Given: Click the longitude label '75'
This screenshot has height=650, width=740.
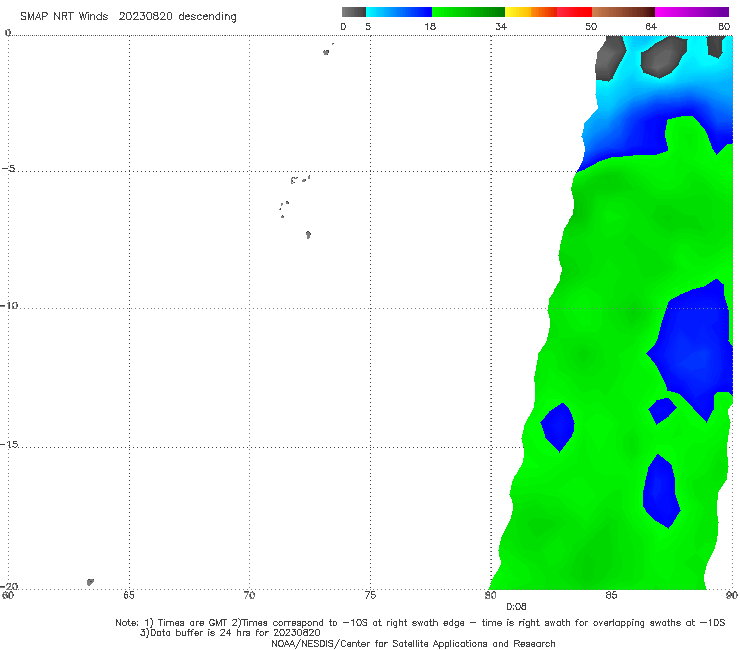Looking at the screenshot, I should [370, 595].
